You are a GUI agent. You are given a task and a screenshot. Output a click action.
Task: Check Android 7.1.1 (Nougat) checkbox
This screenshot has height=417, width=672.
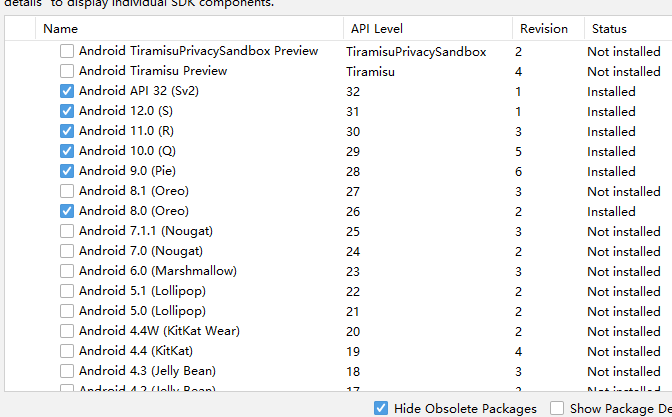click(x=66, y=231)
